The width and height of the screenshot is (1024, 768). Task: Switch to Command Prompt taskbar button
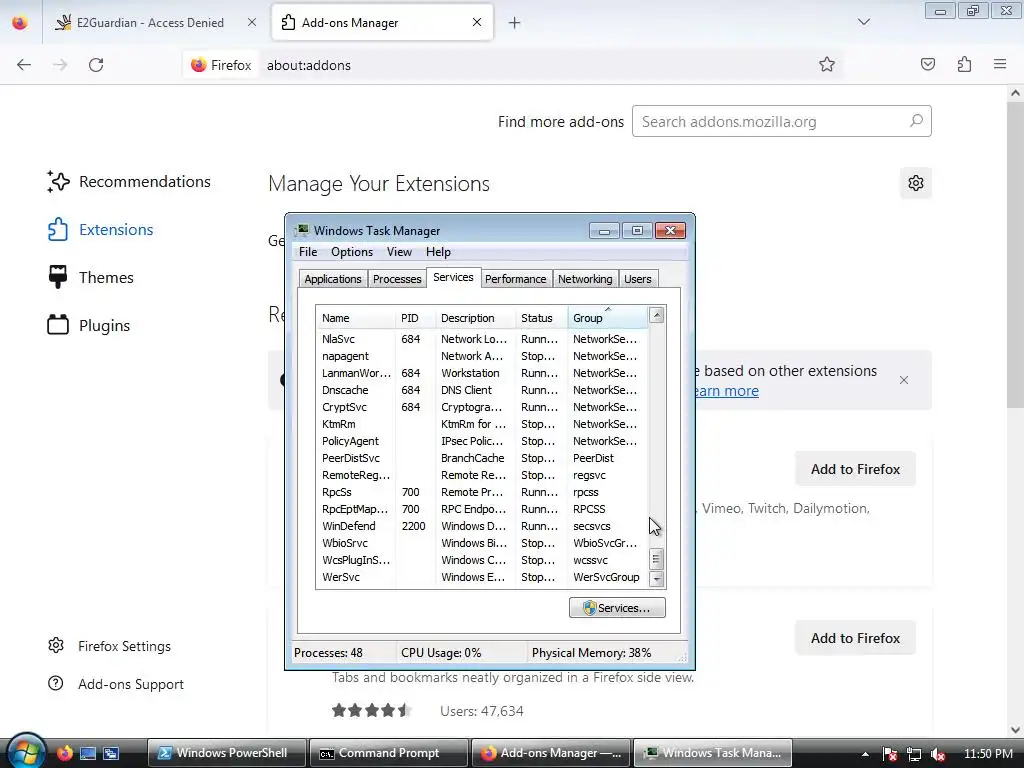tap(389, 753)
